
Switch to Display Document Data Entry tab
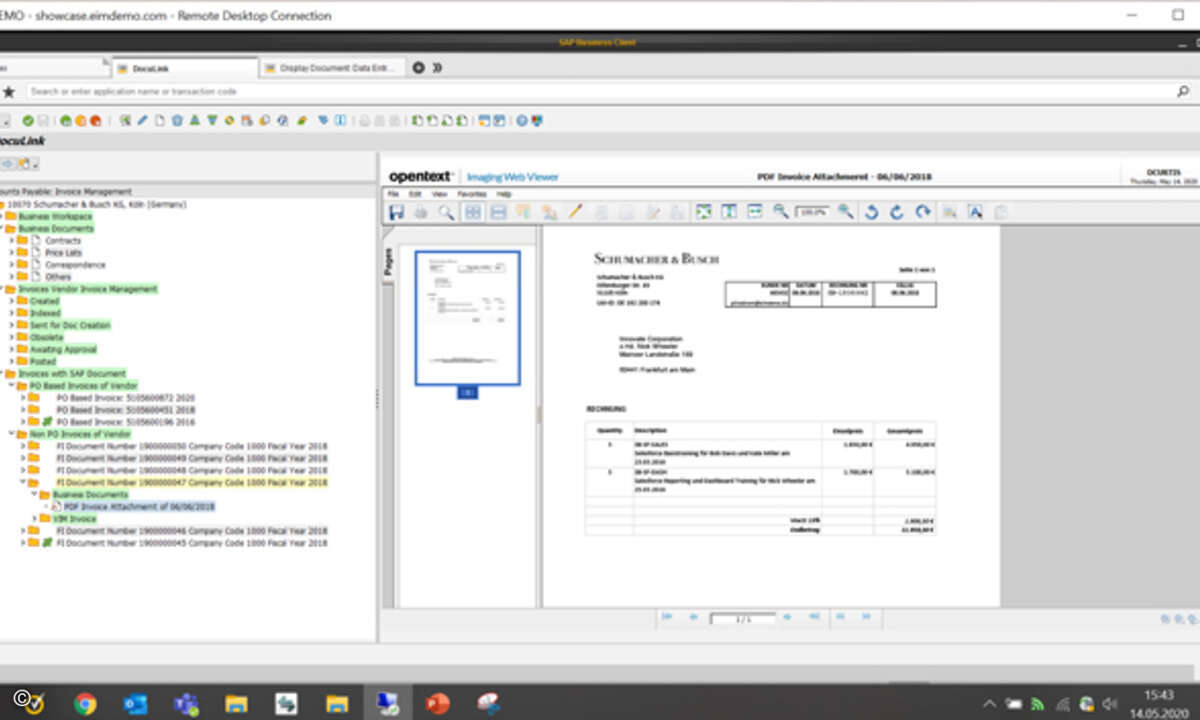coord(333,68)
